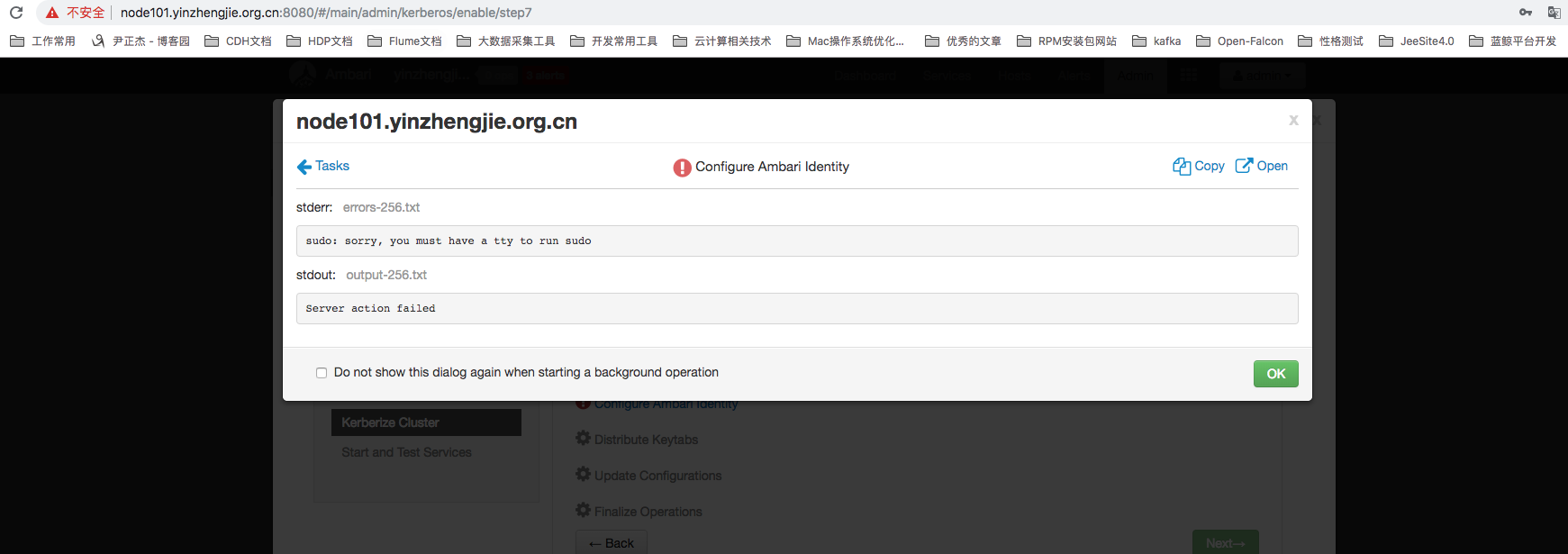Open the background Configure Ambari Identity link
Viewport: 1568px width, 554px height.
pos(666,404)
